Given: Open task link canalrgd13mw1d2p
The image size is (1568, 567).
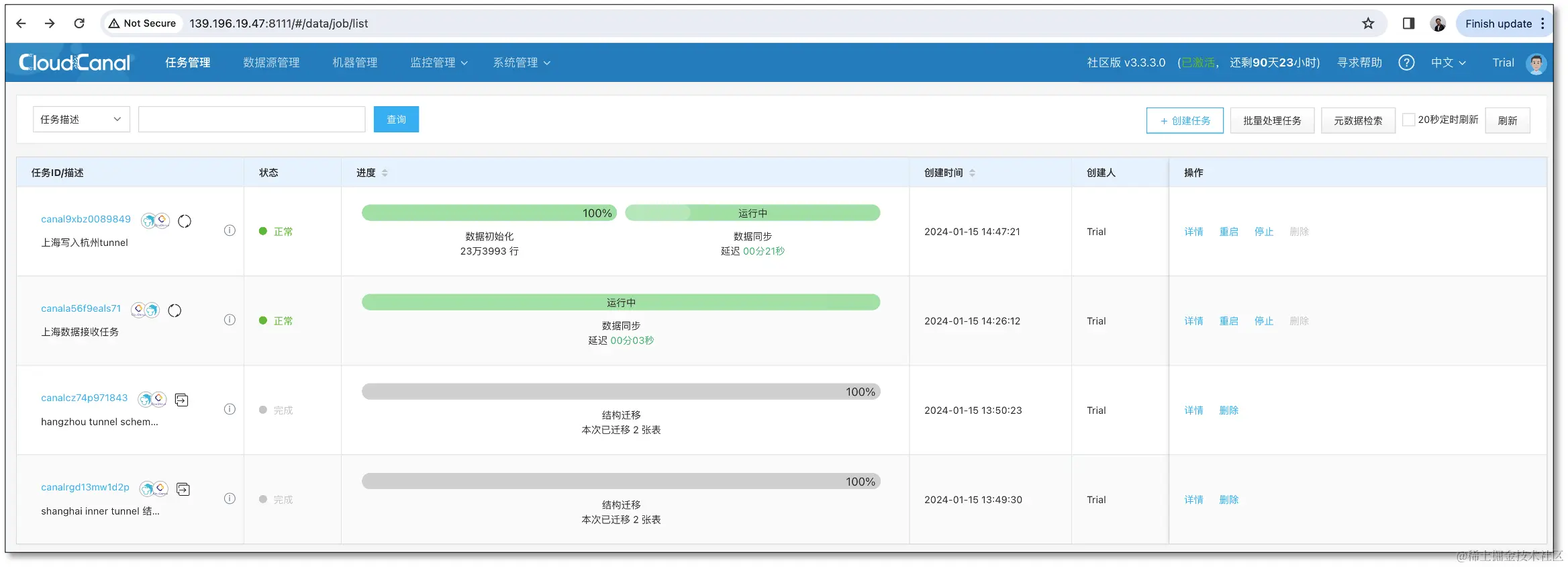Looking at the screenshot, I should (x=85, y=487).
